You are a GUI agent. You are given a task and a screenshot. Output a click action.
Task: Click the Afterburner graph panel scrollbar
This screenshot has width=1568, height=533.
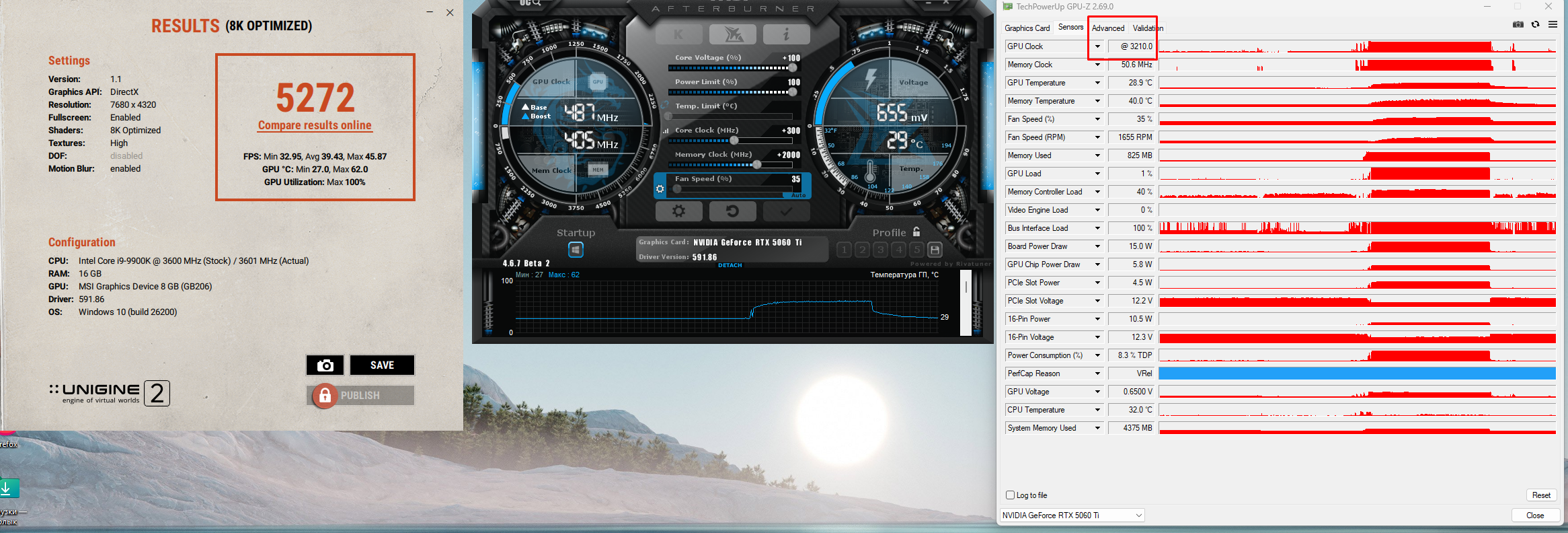(966, 303)
